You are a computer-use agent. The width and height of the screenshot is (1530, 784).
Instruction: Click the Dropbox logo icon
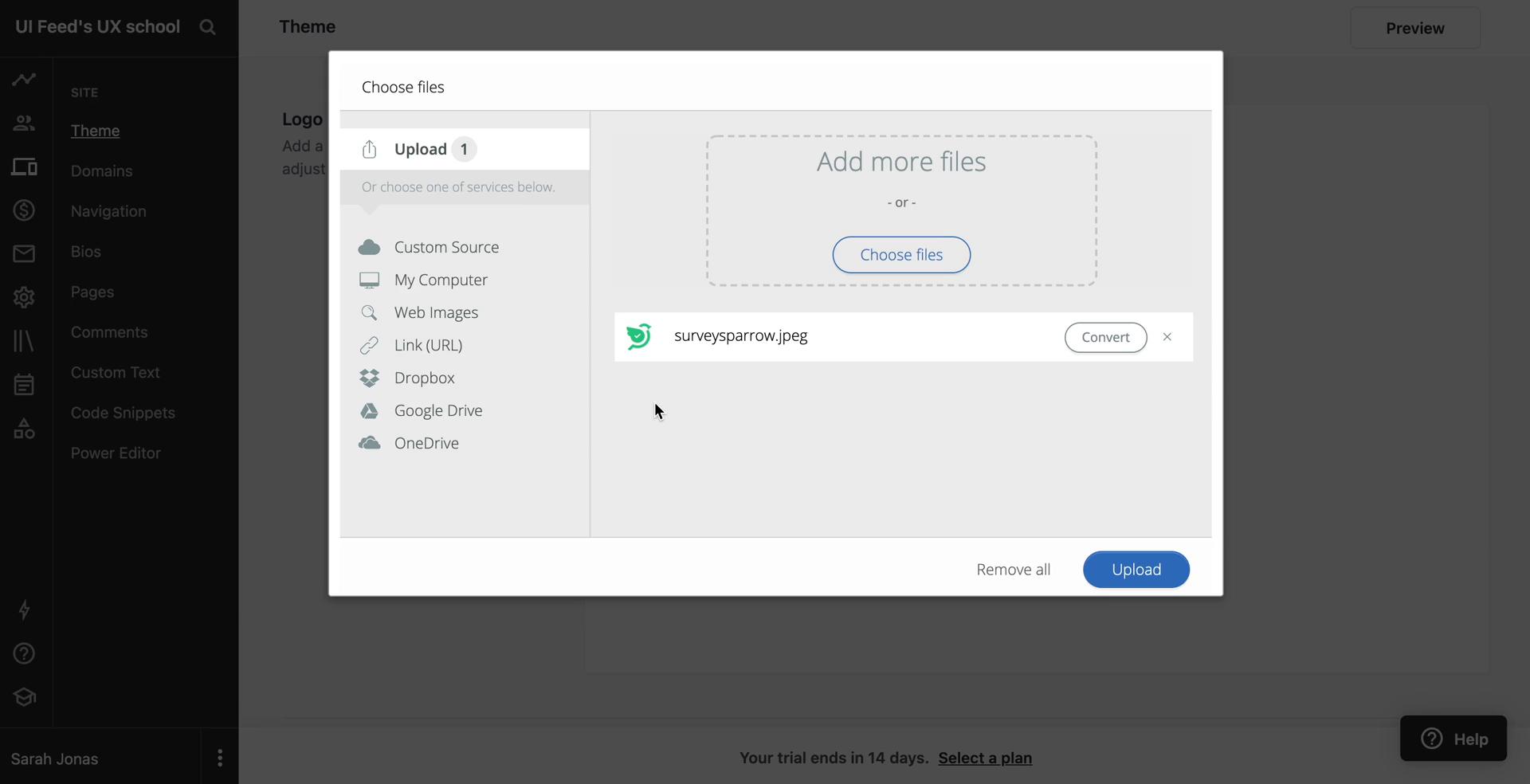pyautogui.click(x=369, y=378)
